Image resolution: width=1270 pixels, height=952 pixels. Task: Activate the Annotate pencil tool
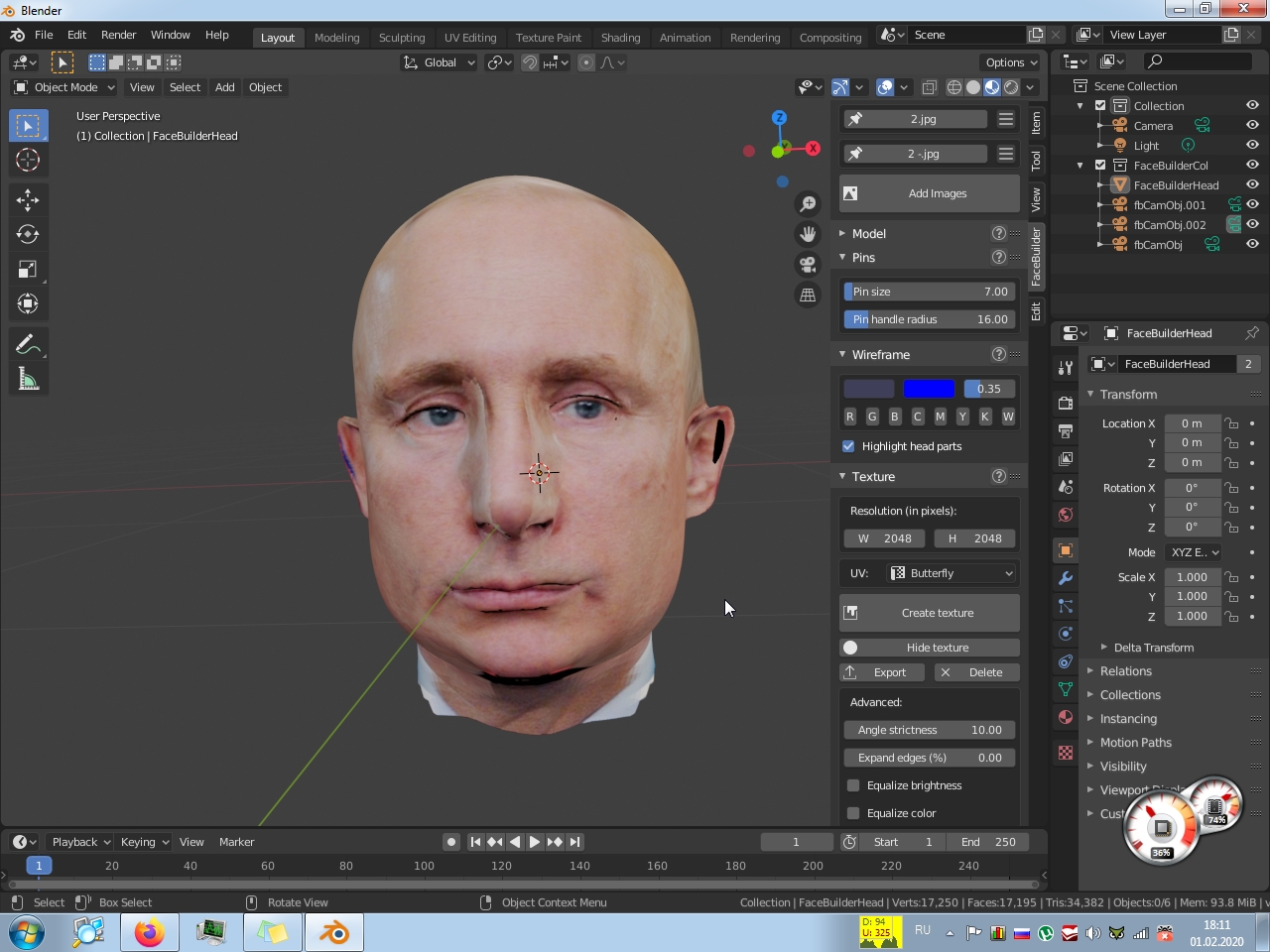28,344
